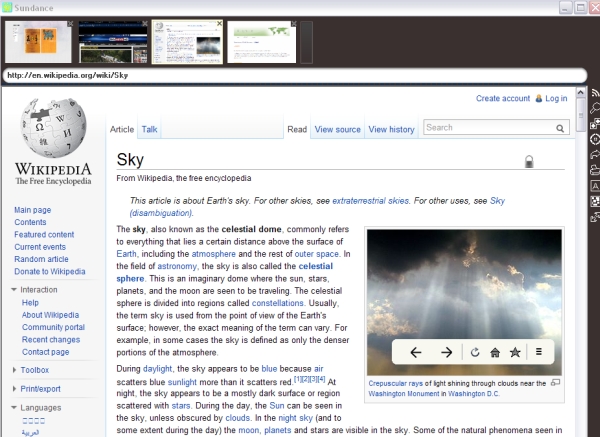Click the Create account link
The height and width of the screenshot is (437, 600).
click(x=503, y=98)
